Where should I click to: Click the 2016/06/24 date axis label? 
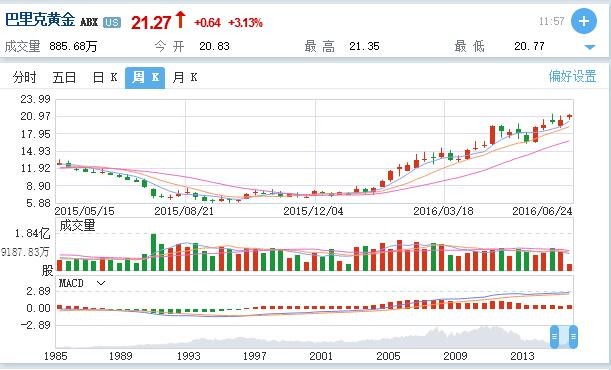tap(542, 211)
